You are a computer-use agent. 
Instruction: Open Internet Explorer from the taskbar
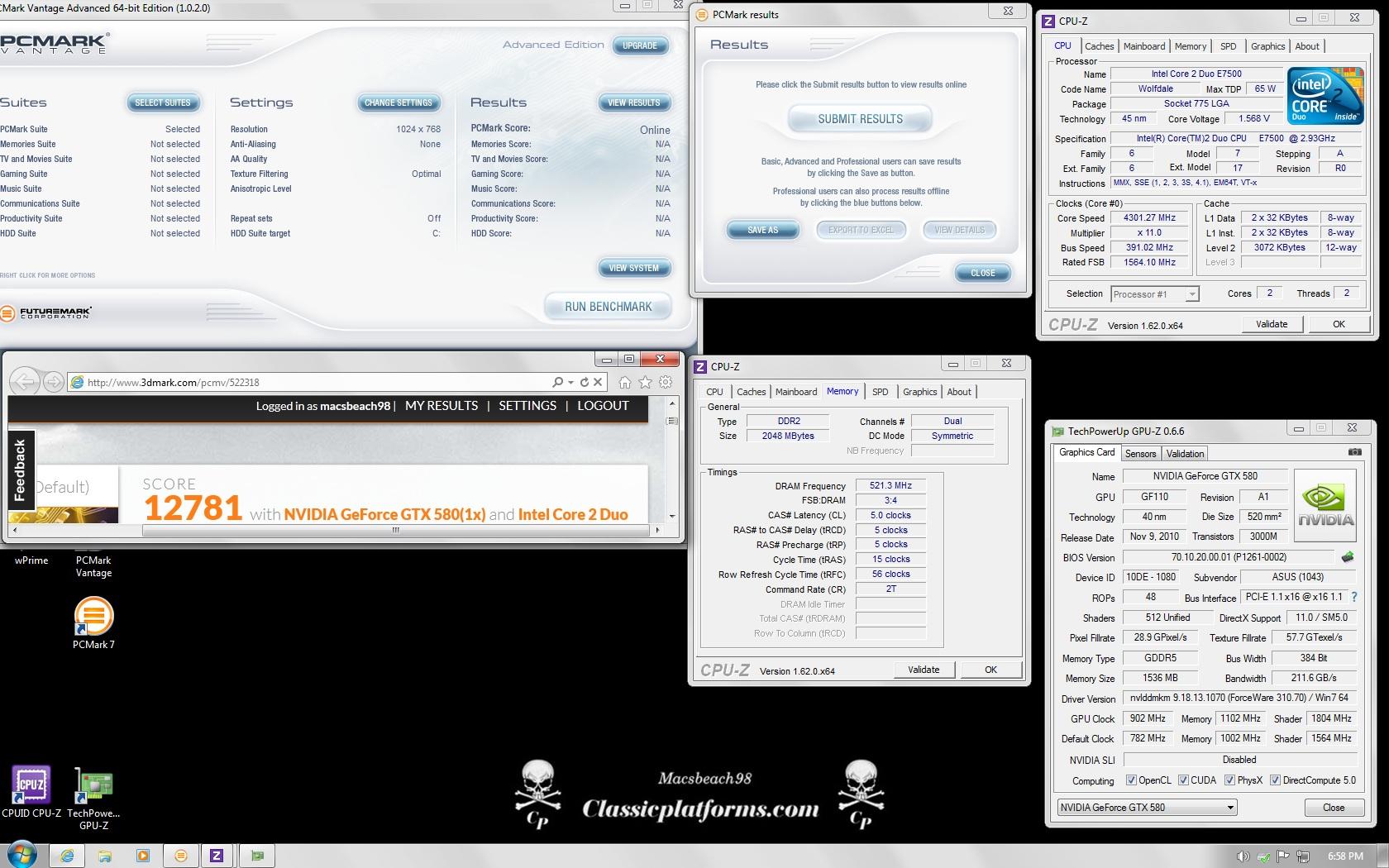tap(68, 856)
